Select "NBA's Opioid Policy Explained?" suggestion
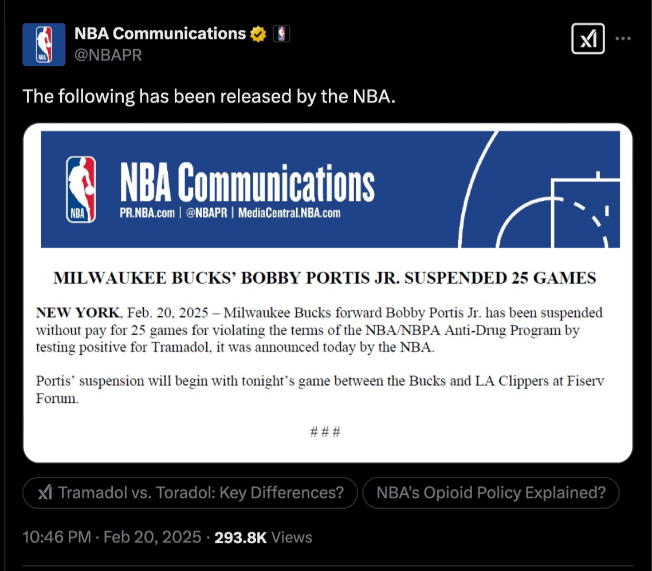 point(490,493)
